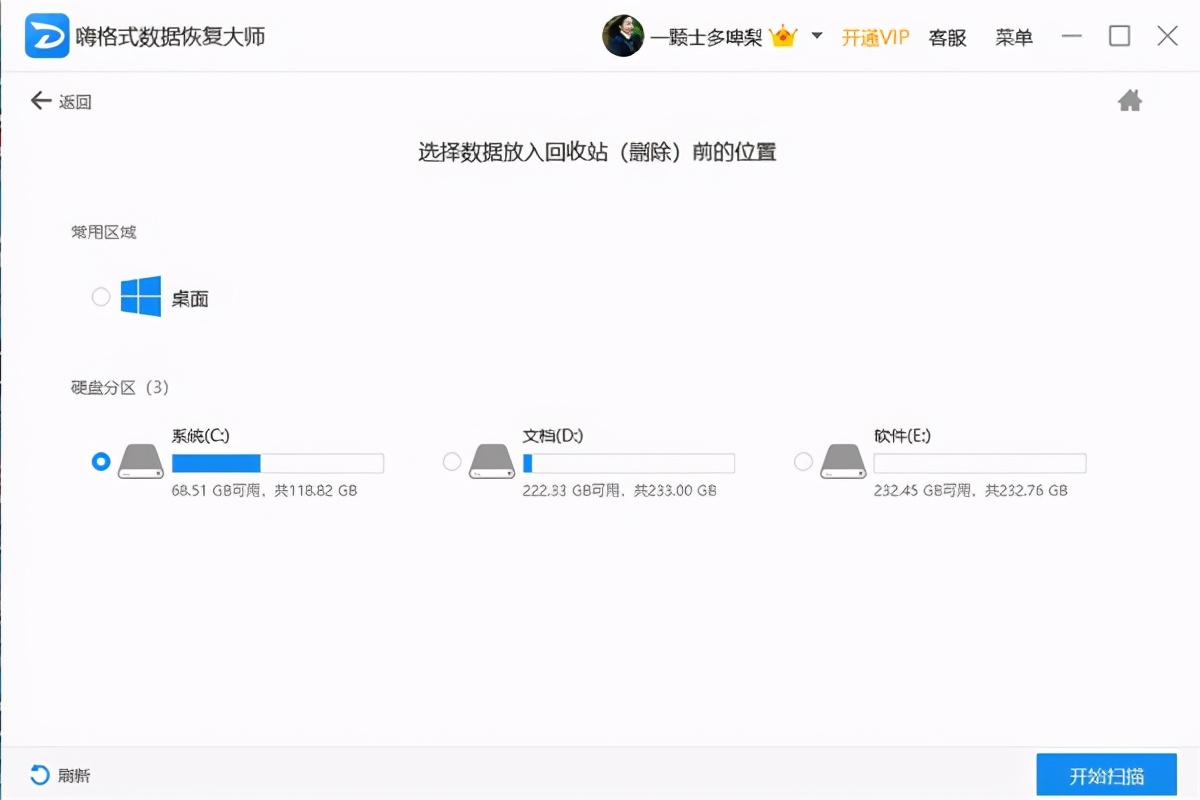1200x800 pixels.
Task: Click the refresh icon at bottom left
Action: pos(40,774)
